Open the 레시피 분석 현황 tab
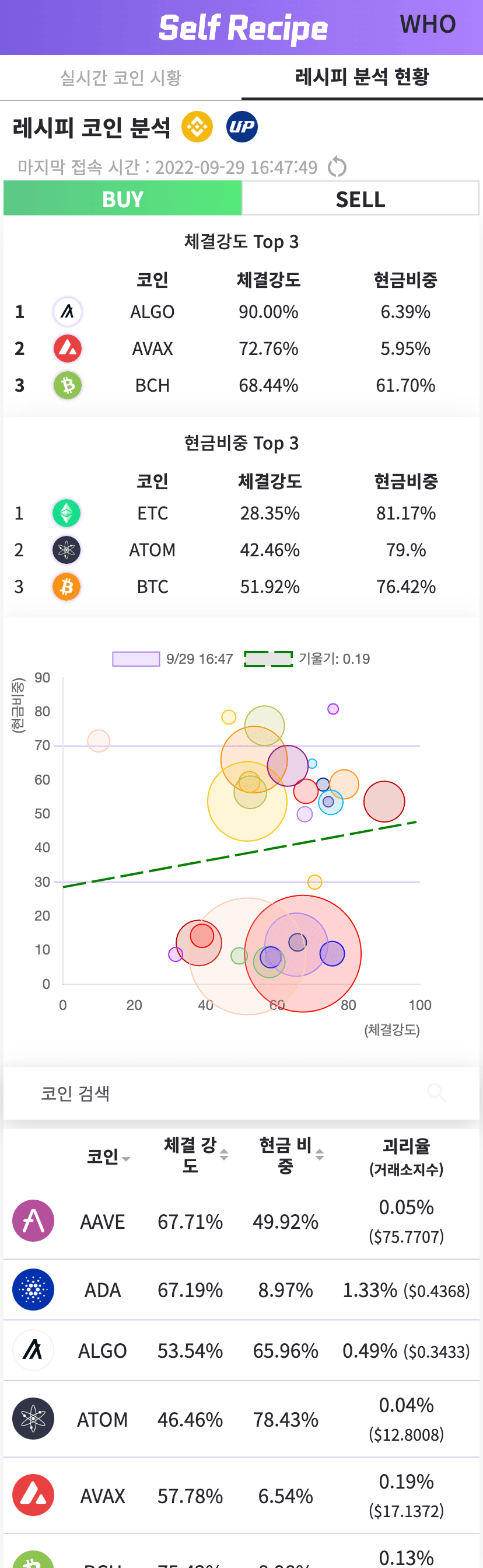The width and height of the screenshot is (483, 1568). tap(362, 78)
